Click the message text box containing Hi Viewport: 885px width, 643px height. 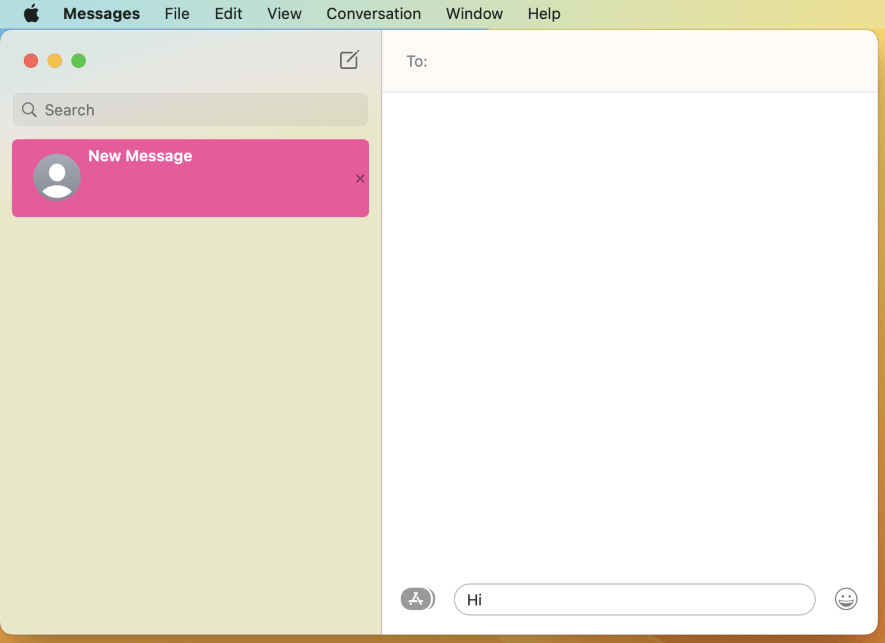tap(634, 600)
